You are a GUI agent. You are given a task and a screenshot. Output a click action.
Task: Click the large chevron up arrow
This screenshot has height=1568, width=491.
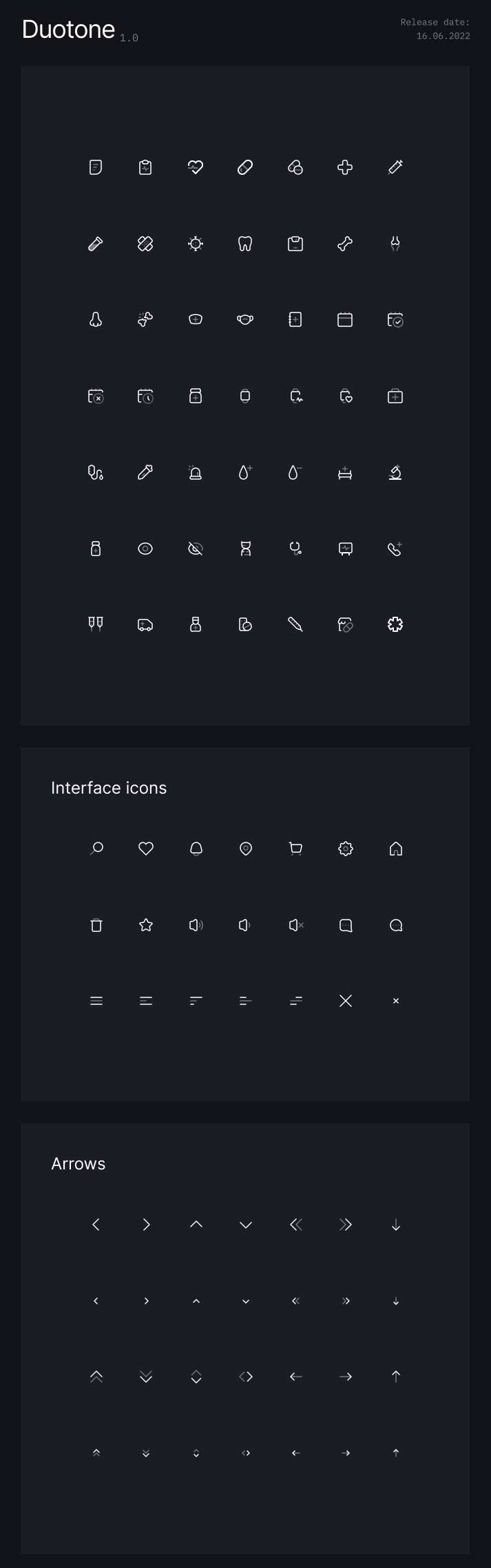click(196, 1224)
